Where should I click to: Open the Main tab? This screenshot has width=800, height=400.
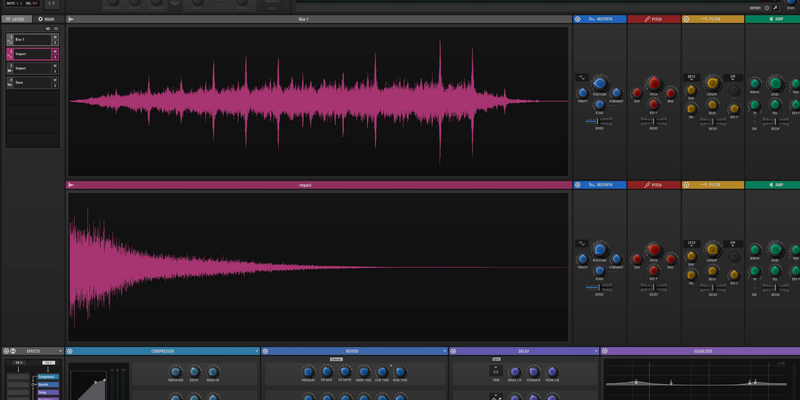(46, 19)
